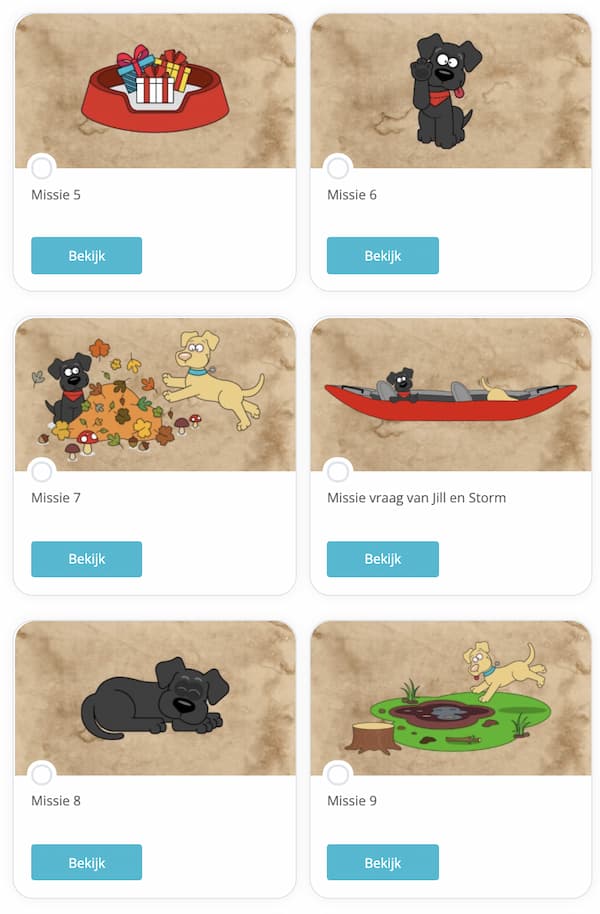Toggle the completion circle for Missie 5
This screenshot has width=600, height=914.
(x=42, y=168)
